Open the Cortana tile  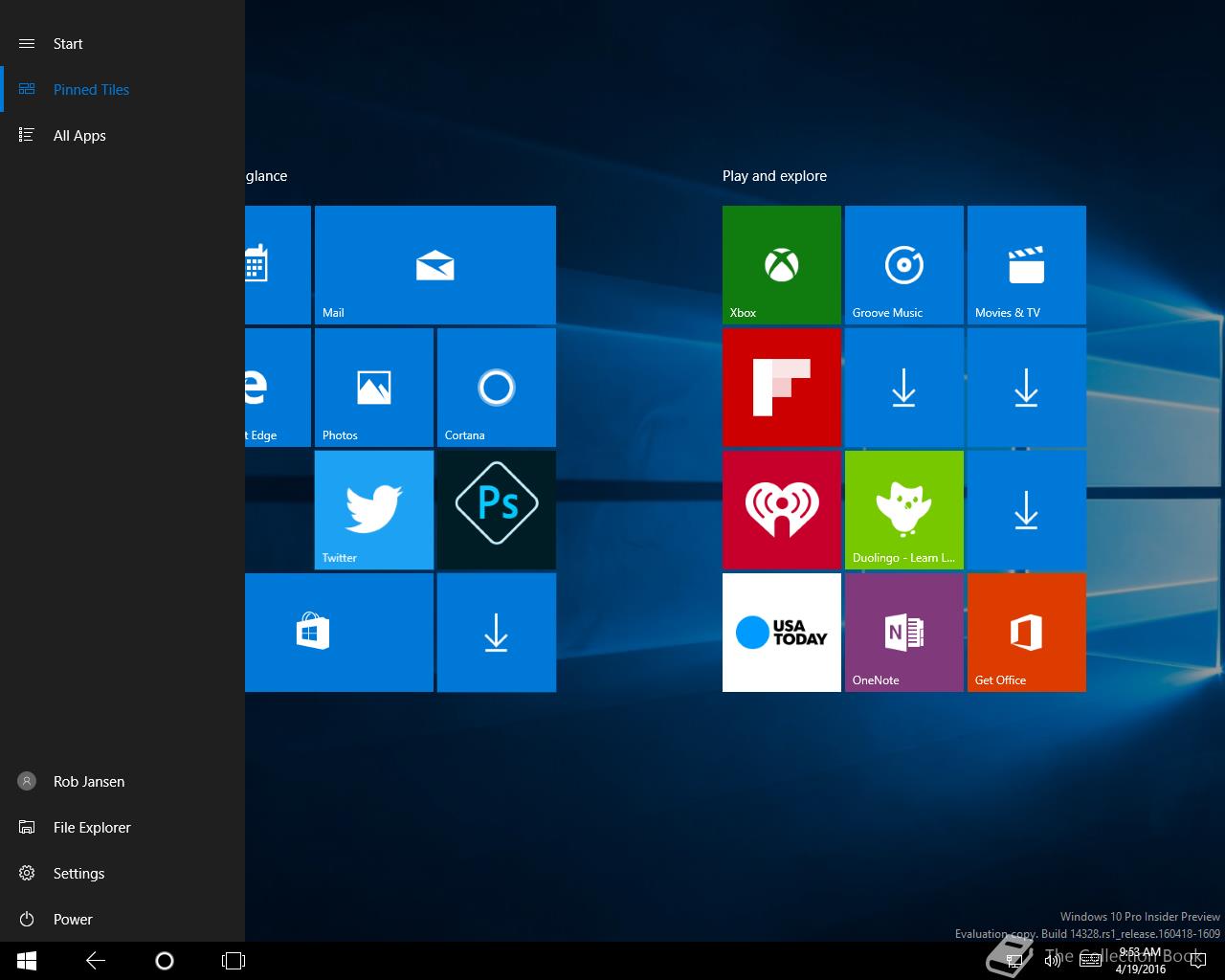[x=497, y=388]
